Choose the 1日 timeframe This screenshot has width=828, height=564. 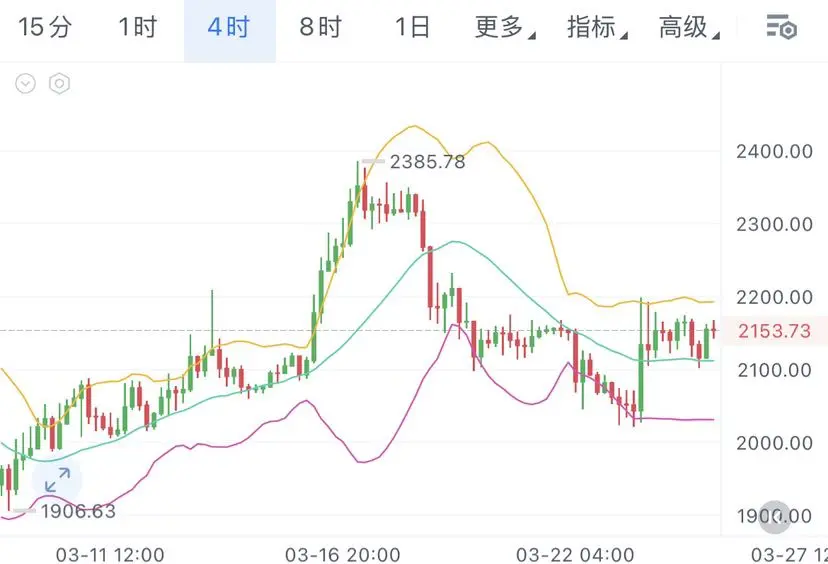pyautogui.click(x=412, y=27)
